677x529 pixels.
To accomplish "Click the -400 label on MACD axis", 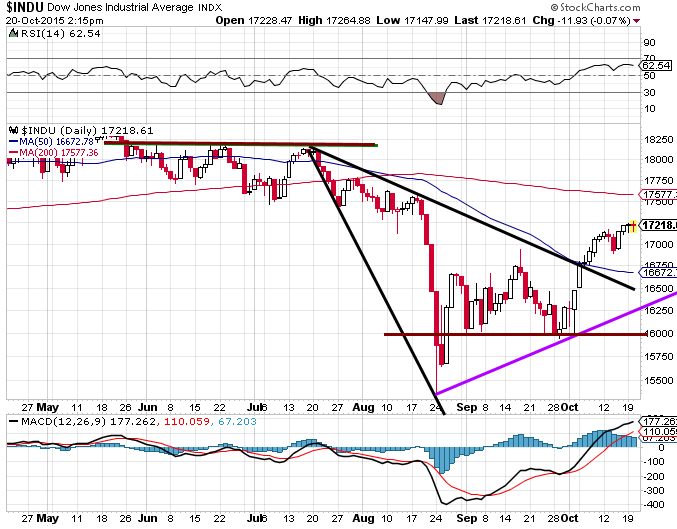I will click(x=654, y=504).
